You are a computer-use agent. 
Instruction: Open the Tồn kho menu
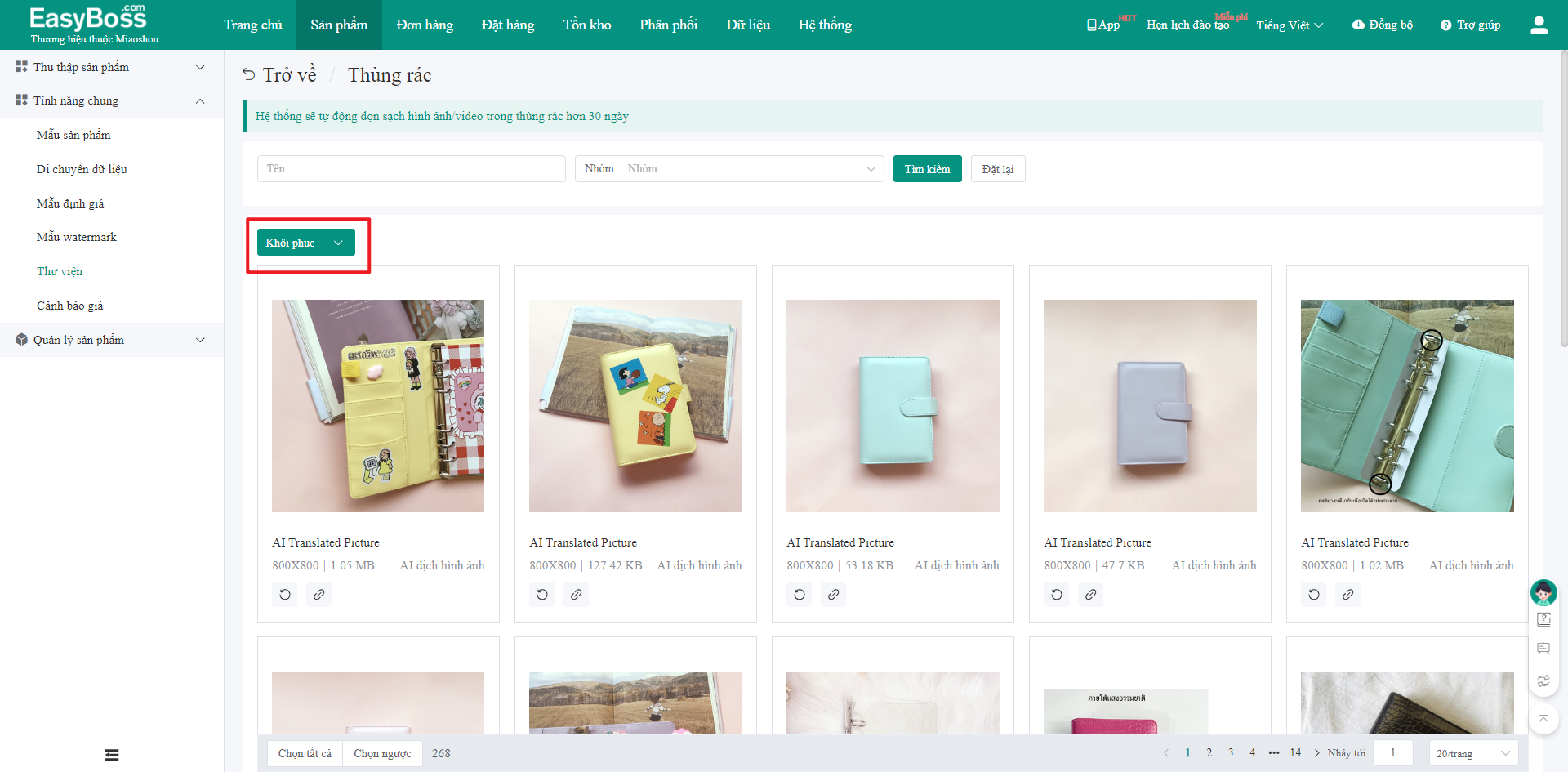pyautogui.click(x=587, y=25)
